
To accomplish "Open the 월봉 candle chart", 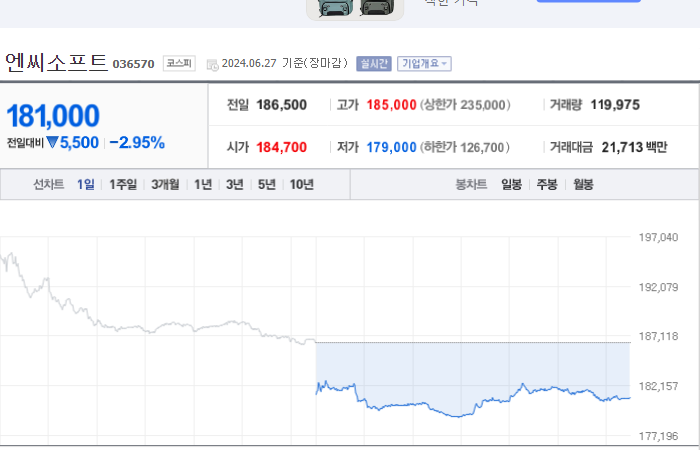I will click(x=583, y=184).
